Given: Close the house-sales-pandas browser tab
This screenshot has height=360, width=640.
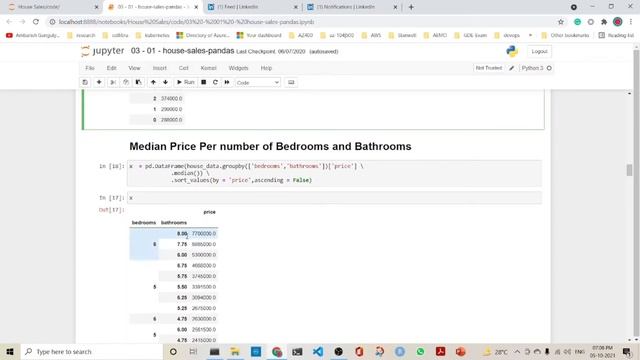Looking at the screenshot, I should click(x=196, y=7).
